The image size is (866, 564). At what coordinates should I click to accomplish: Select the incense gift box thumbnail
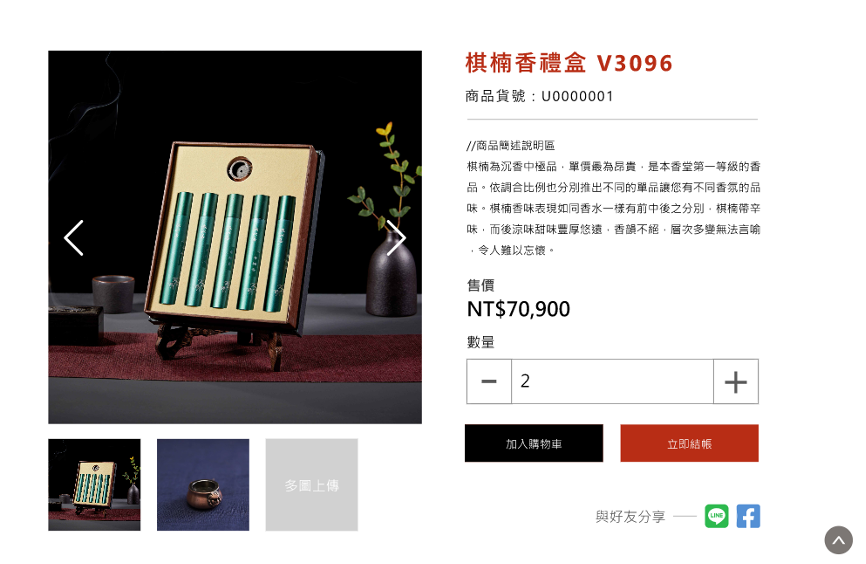pos(94,485)
